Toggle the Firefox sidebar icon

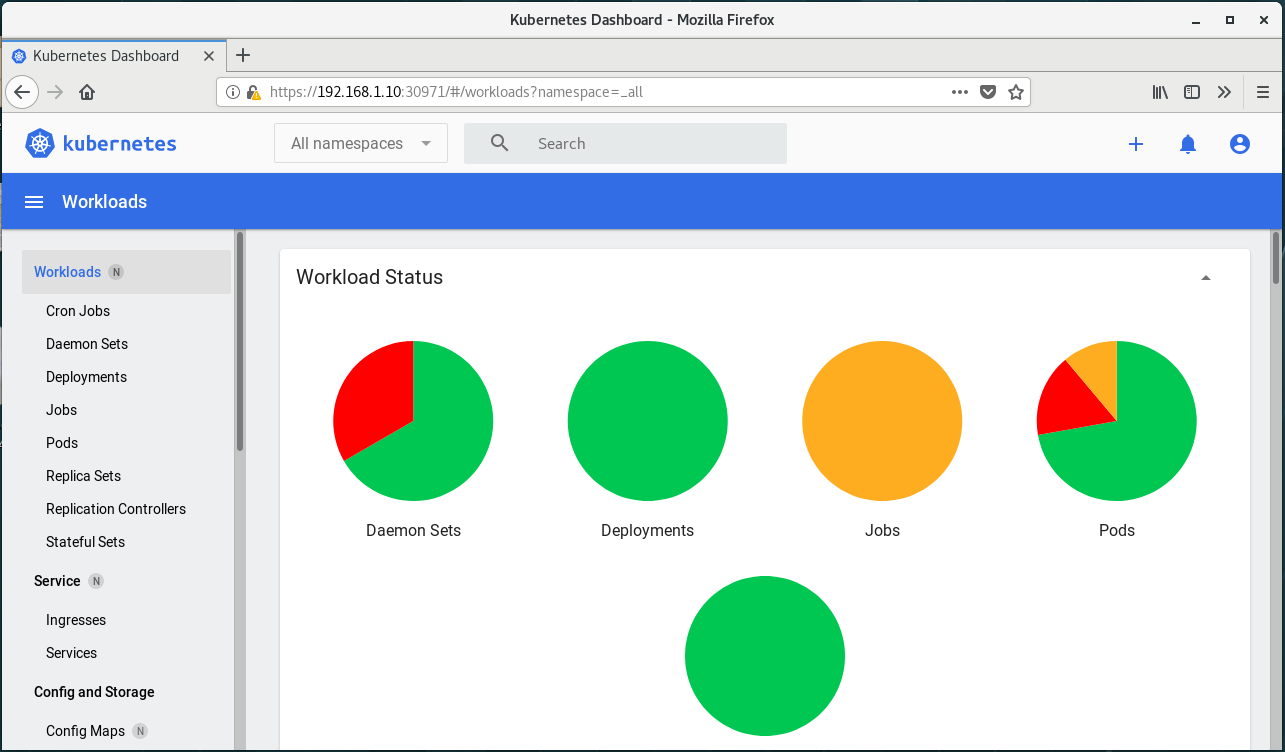tap(1192, 92)
